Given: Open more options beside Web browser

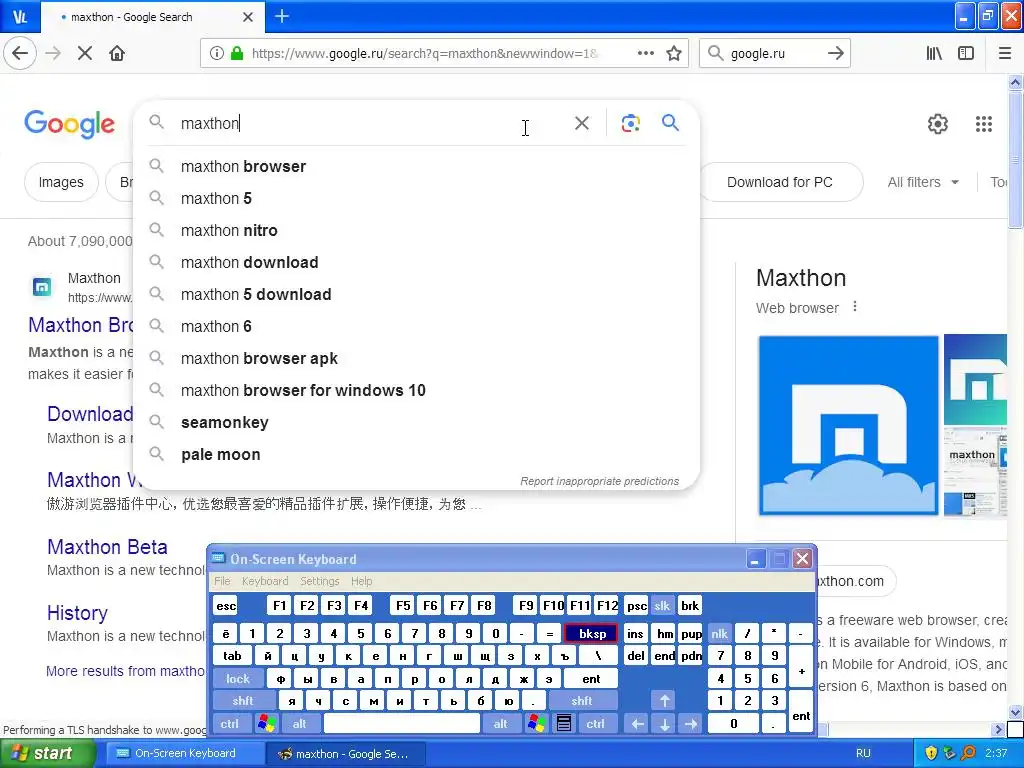Looking at the screenshot, I should [855, 307].
